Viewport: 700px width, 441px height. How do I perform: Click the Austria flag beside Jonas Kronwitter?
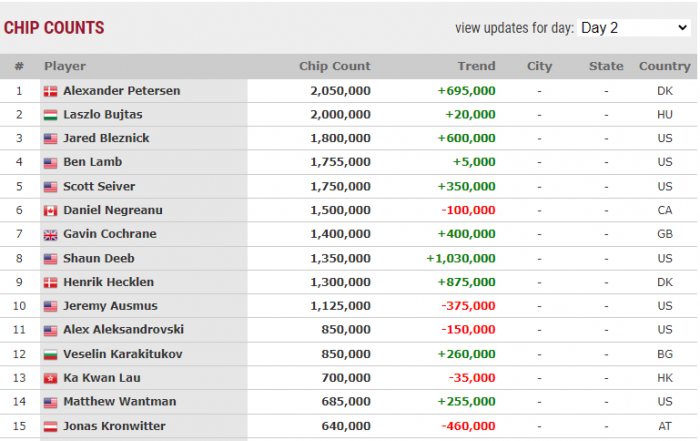[50, 427]
